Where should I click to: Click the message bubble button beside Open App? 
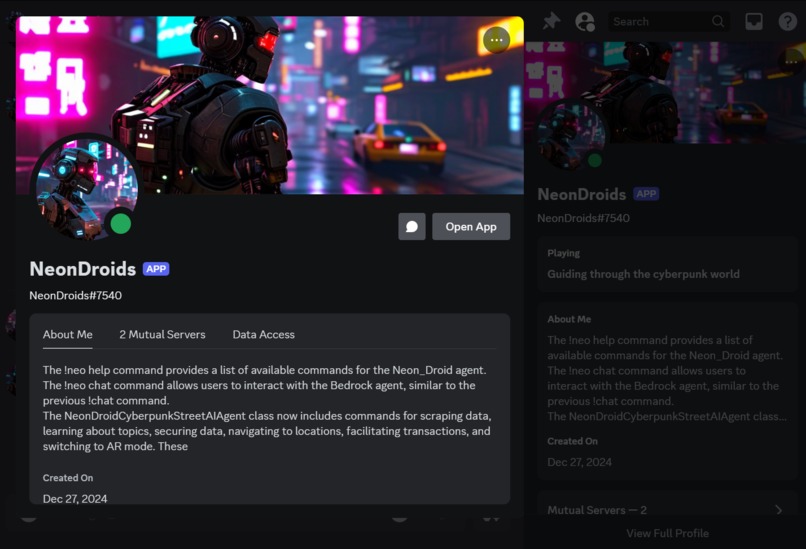tap(412, 227)
